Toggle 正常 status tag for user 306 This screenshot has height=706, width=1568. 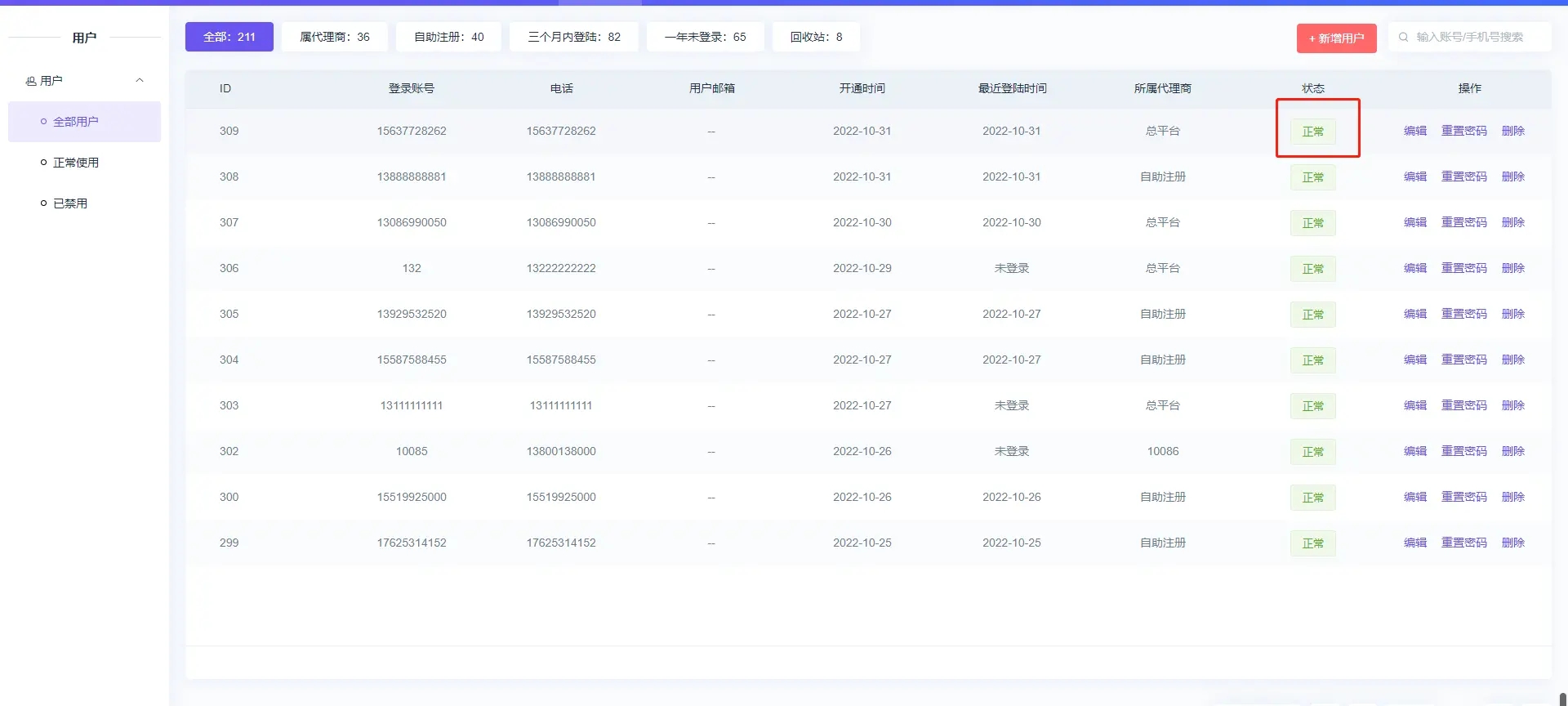pos(1312,269)
